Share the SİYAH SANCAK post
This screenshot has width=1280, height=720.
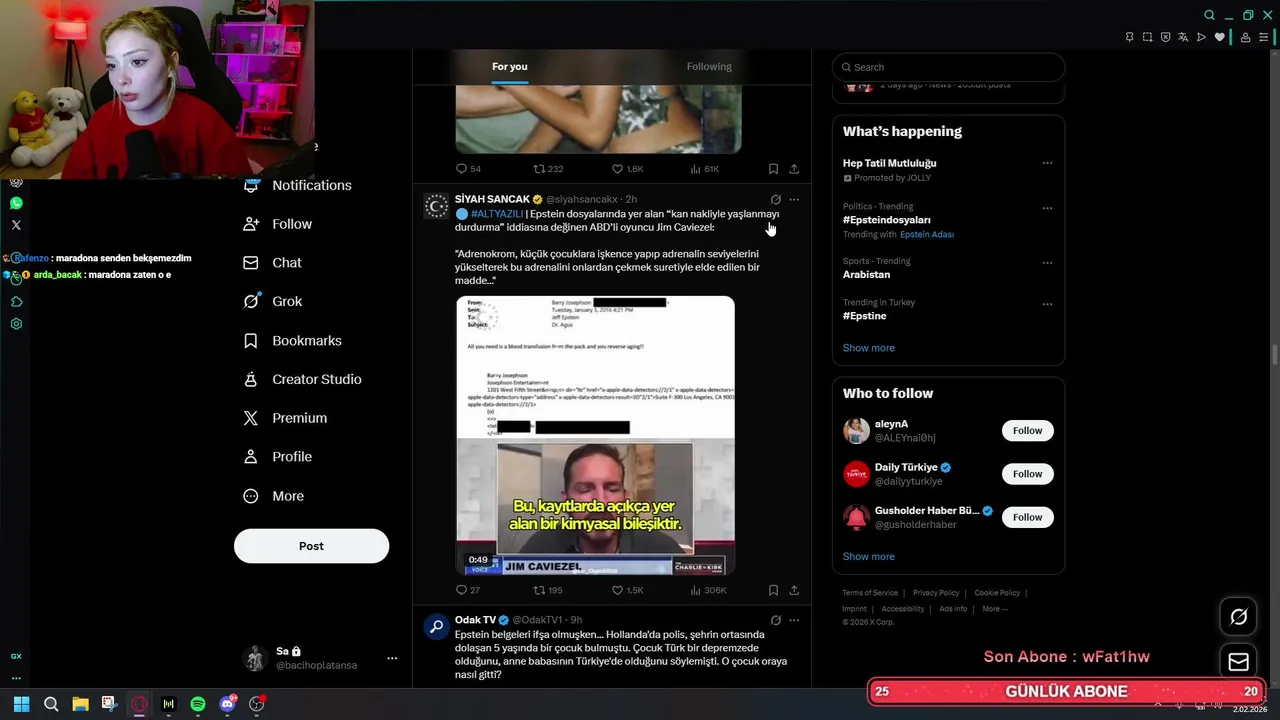[794, 590]
